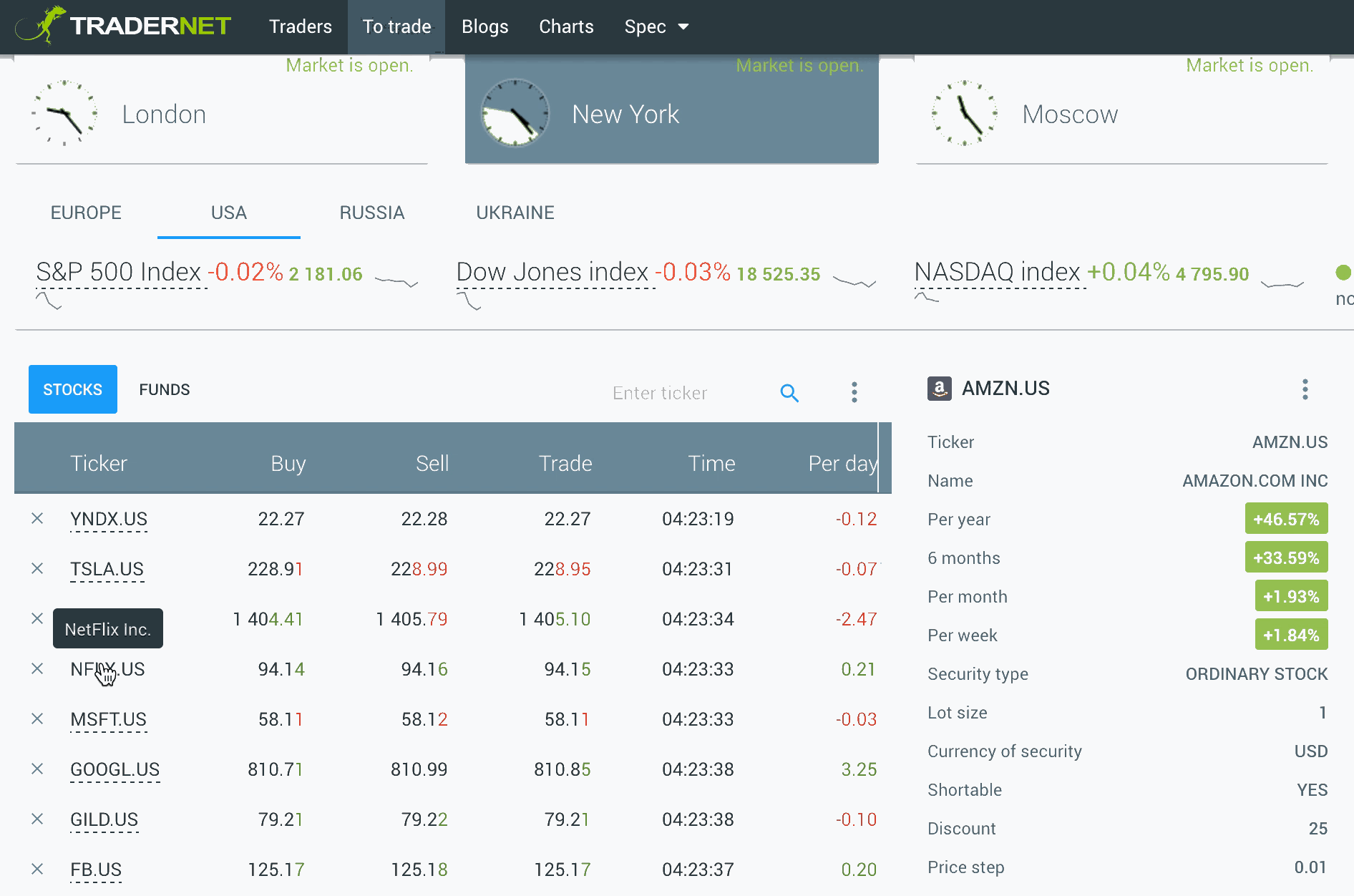1354x896 pixels.
Task: Click the New York clock icon
Action: click(515, 113)
